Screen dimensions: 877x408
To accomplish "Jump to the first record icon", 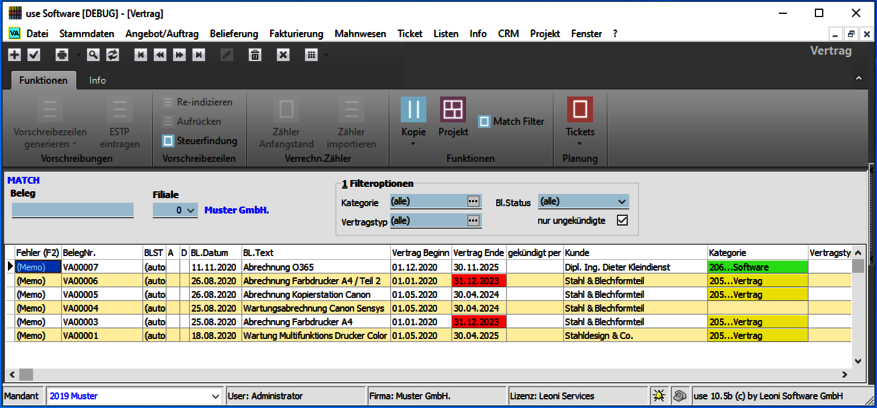I will click(141, 54).
